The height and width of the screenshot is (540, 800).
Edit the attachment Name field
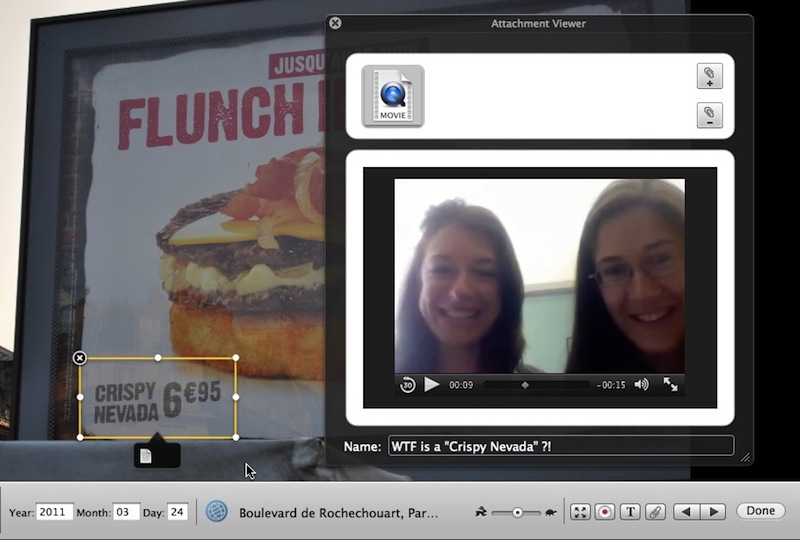pyautogui.click(x=561, y=447)
